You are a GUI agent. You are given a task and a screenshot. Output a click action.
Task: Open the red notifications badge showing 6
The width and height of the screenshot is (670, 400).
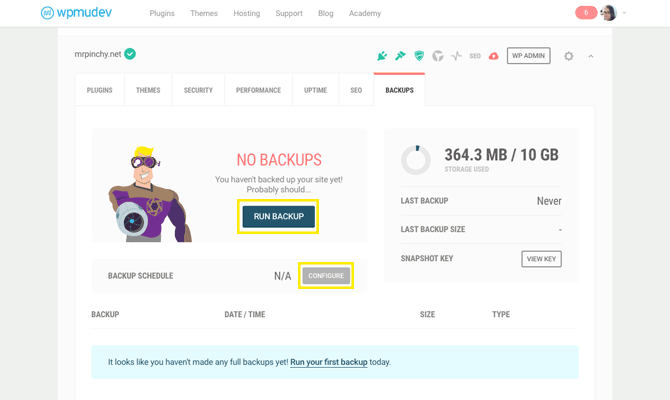point(586,13)
